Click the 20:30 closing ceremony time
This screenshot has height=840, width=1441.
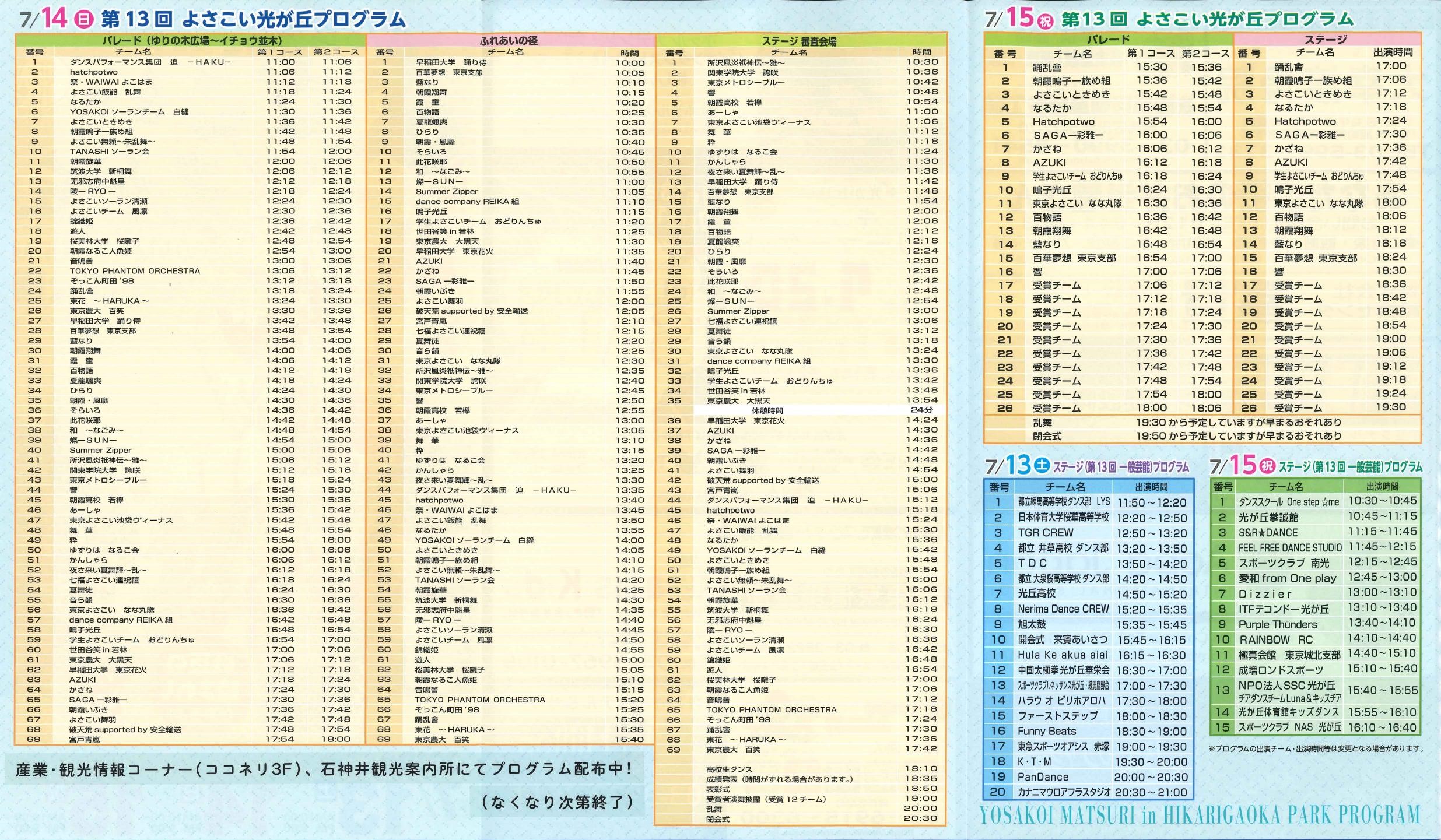point(920,818)
